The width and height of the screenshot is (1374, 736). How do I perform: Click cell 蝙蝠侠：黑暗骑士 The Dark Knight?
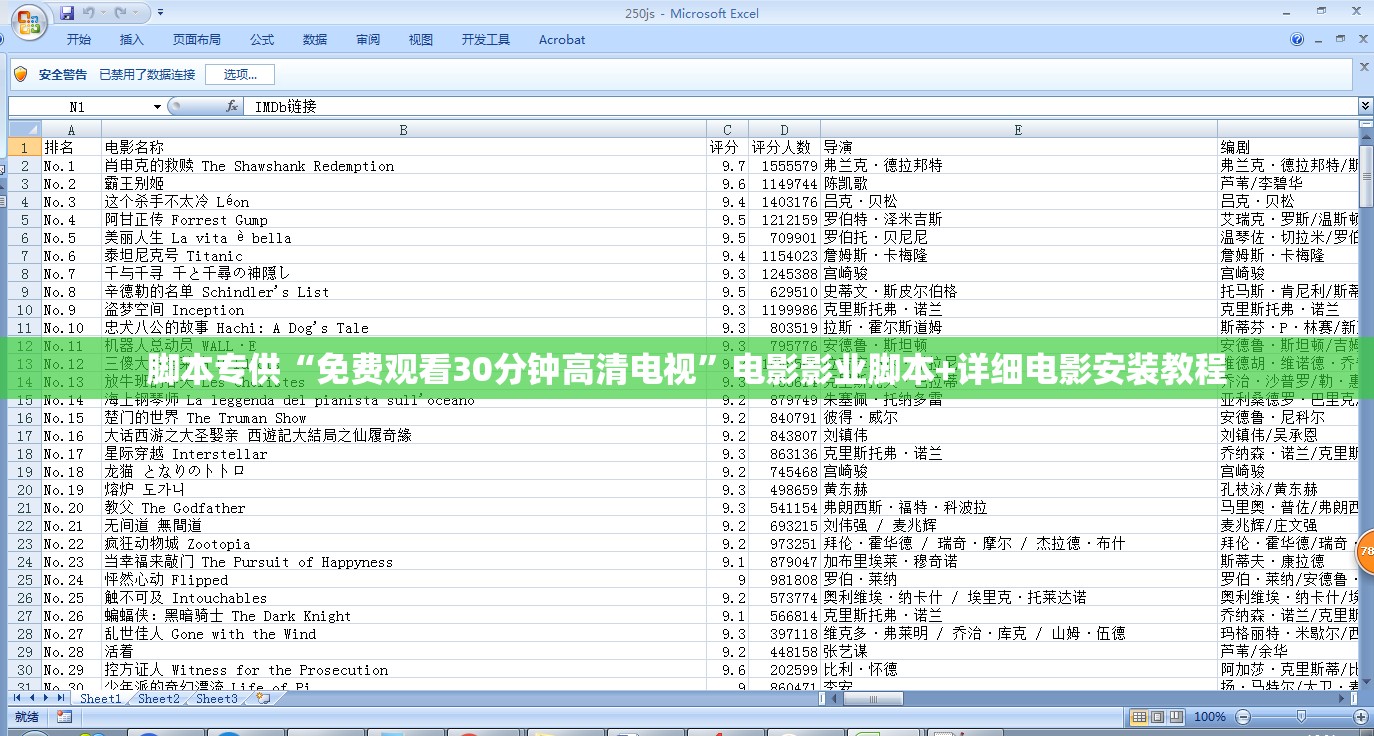[404, 615]
